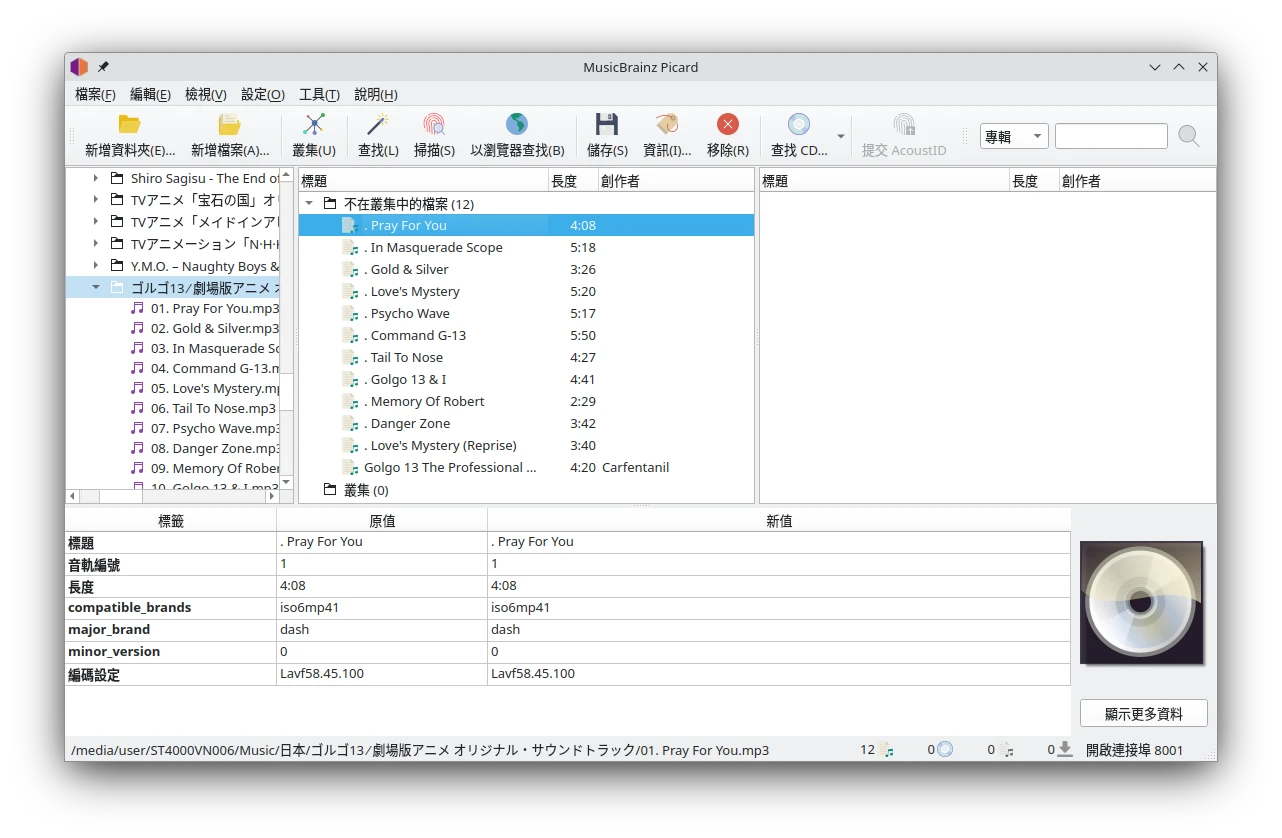The image size is (1282, 838).
Task: Click the Save floppy disk icon
Action: click(x=606, y=125)
